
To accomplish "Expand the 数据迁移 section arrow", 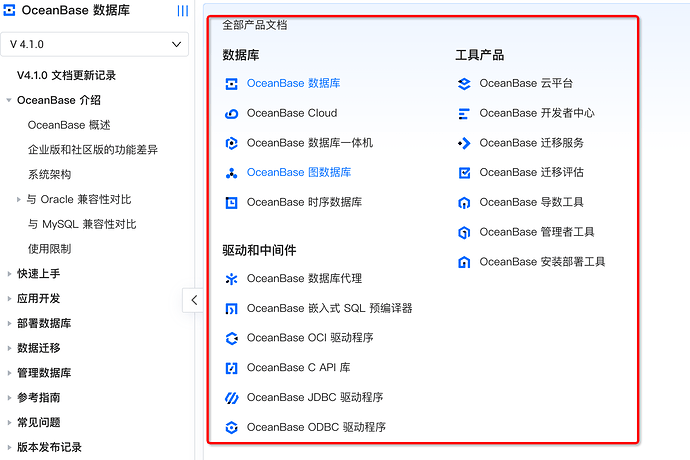I will click(x=9, y=348).
